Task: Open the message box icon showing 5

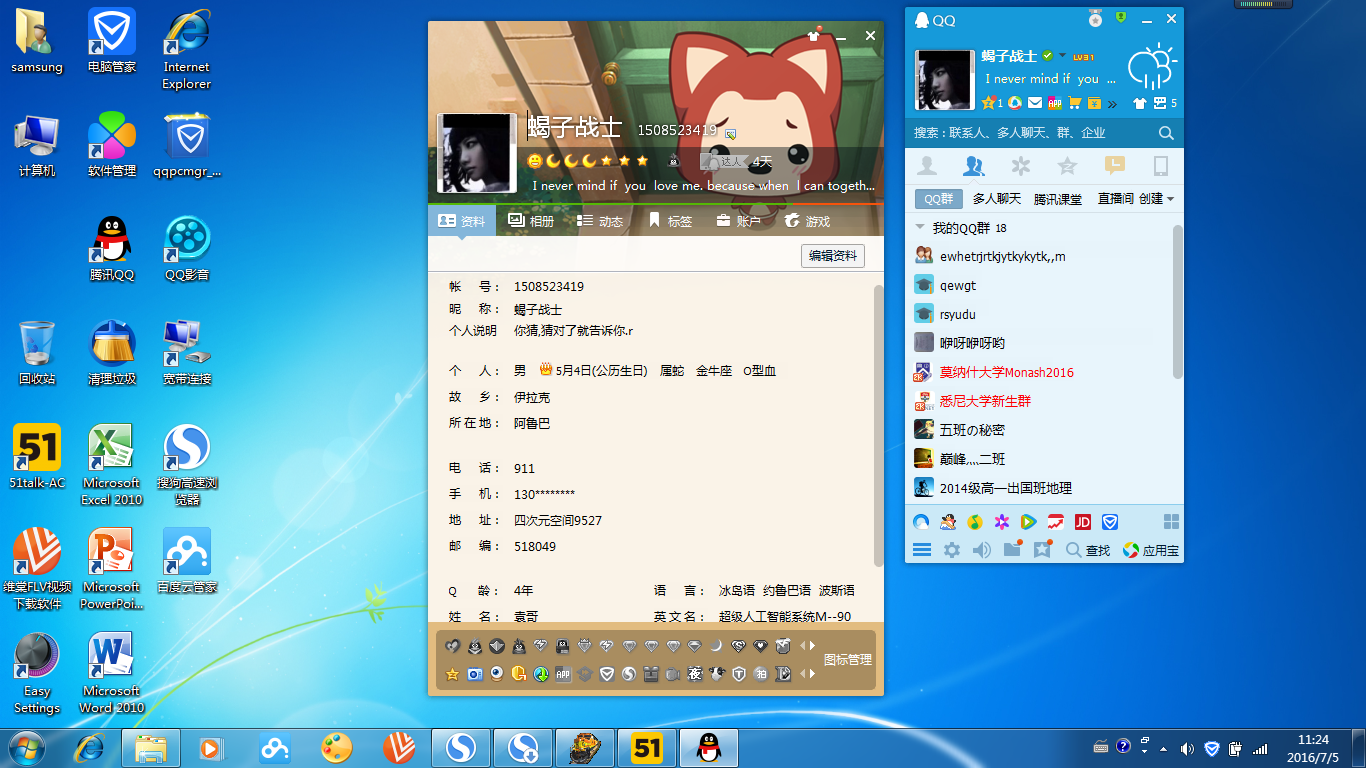Action: 1165,103
